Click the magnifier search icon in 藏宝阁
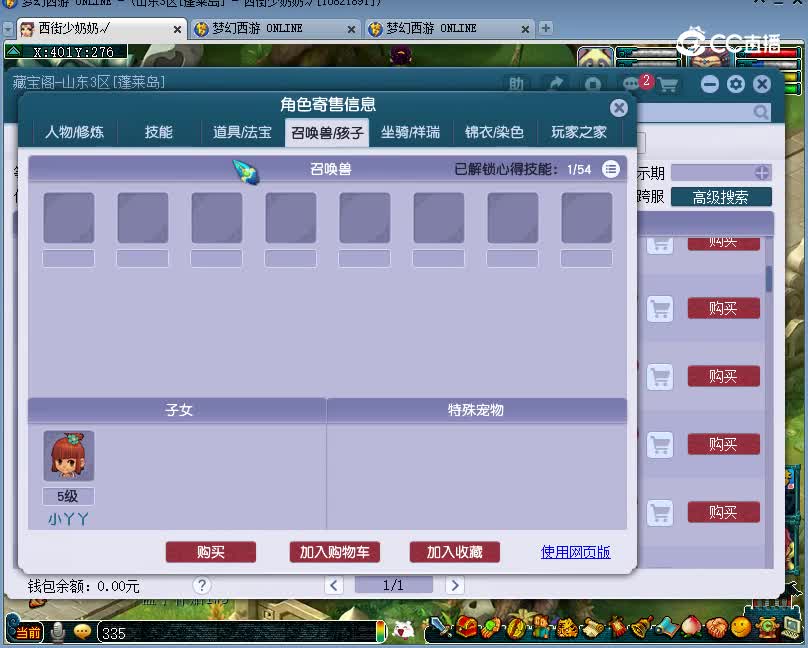808x648 pixels. pyautogui.click(x=761, y=111)
